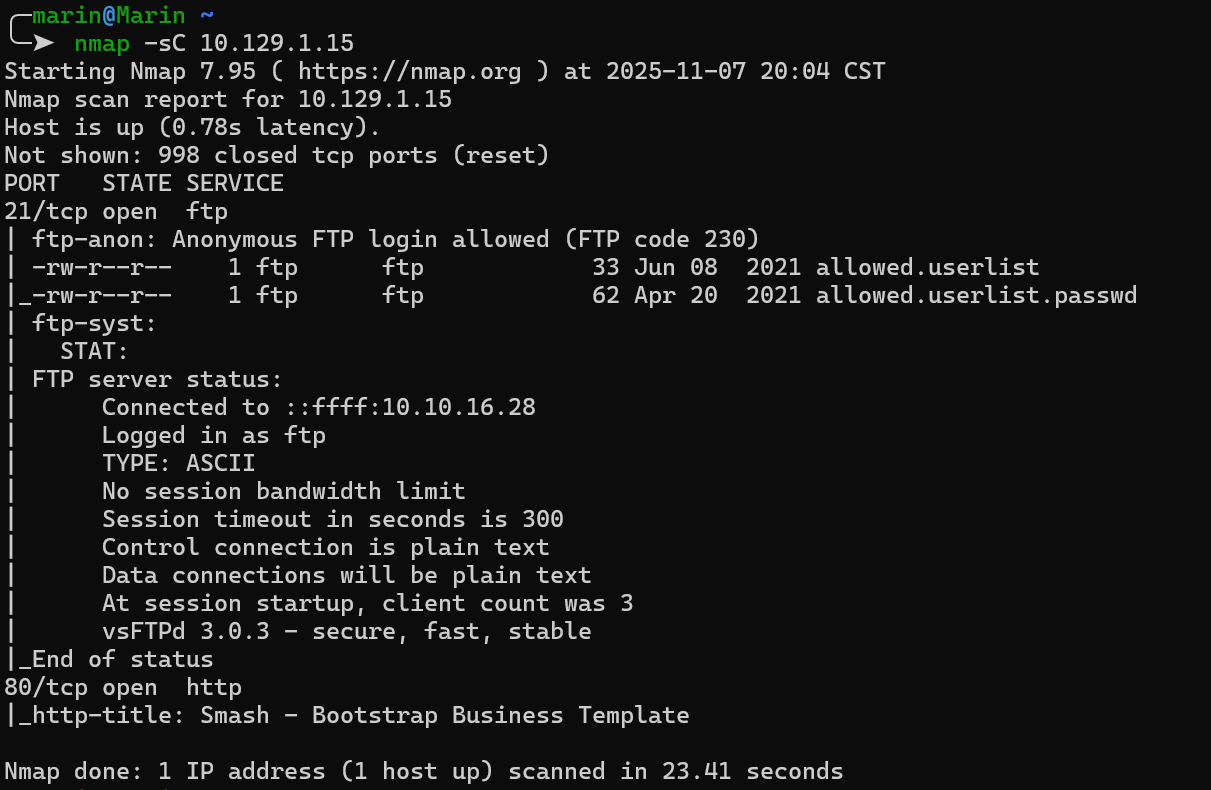Viewport: 1211px width, 790px height.
Task: Click the Nmap done summary line
Action: [x=423, y=771]
